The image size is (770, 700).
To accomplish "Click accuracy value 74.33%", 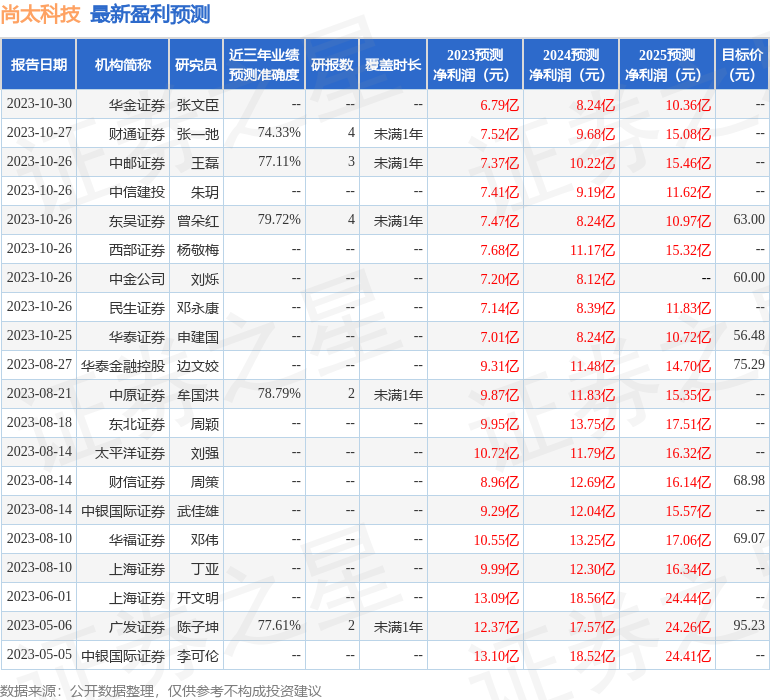I will click(x=279, y=133).
